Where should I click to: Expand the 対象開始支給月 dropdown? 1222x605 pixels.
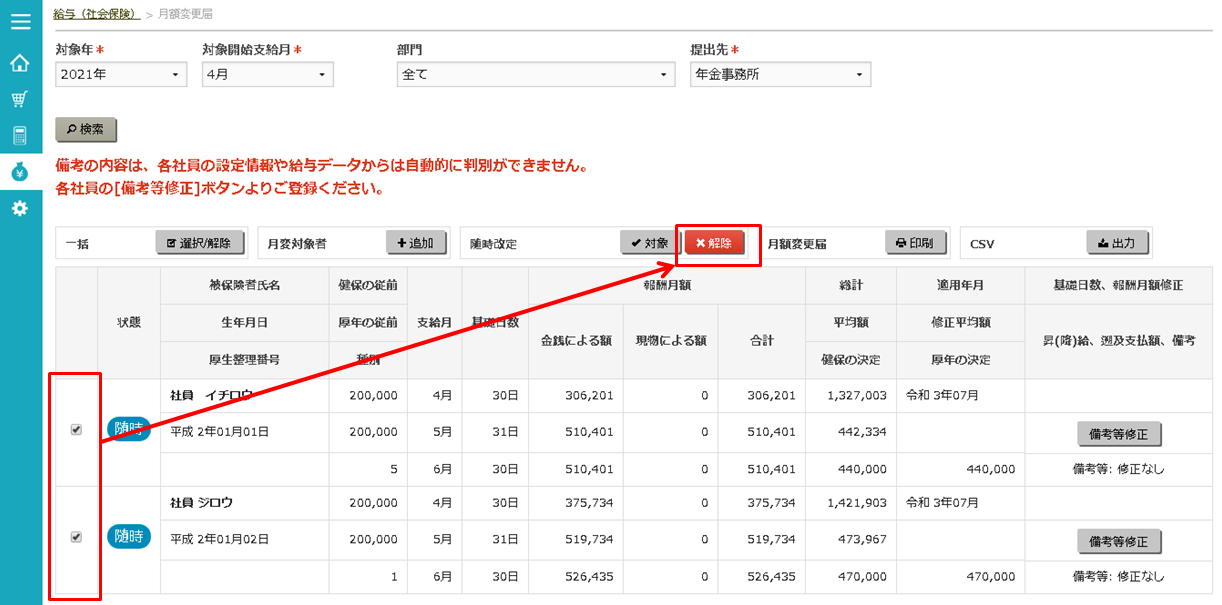pos(267,74)
